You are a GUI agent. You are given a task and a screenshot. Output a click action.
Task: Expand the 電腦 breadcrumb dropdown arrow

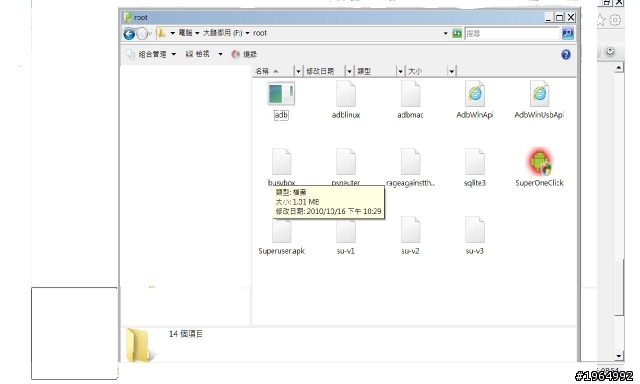click(x=197, y=33)
